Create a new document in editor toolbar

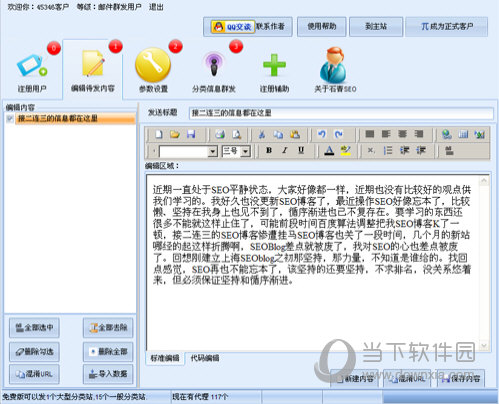point(159,134)
